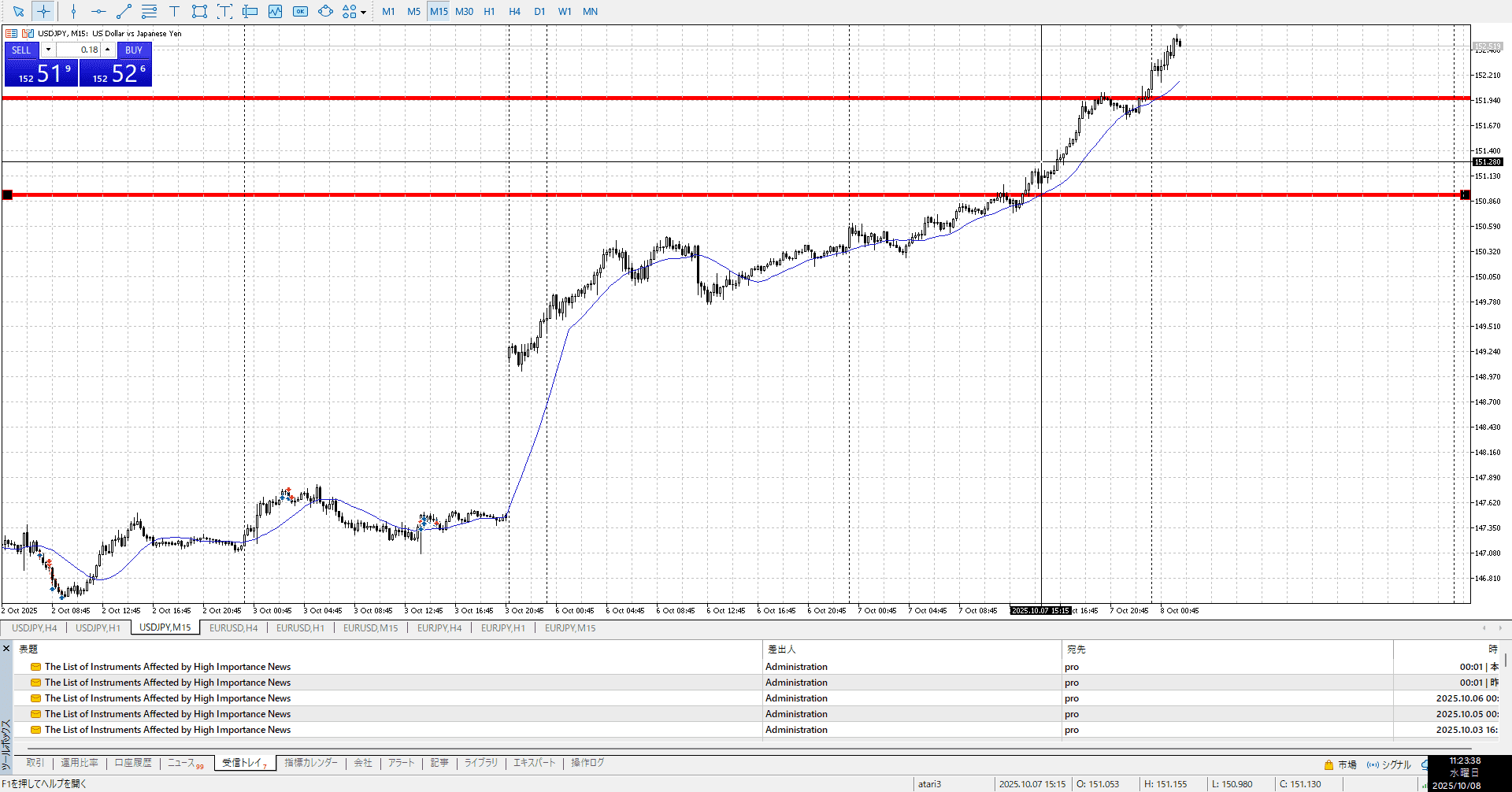This screenshot has height=792, width=1512.
Task: Switch to 指標カレンダー tab in toolbox
Action: pos(310,763)
